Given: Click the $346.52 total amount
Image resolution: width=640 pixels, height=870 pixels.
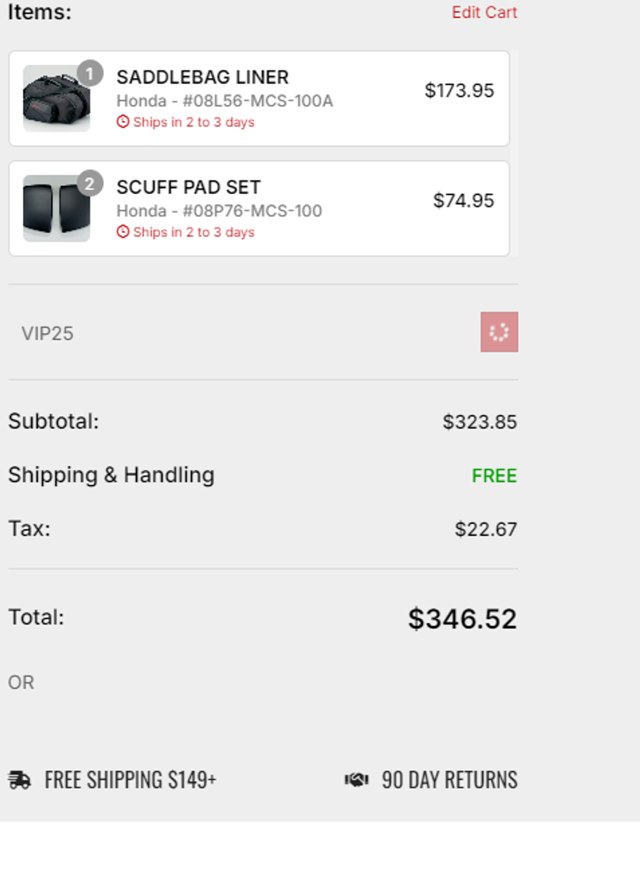Looking at the screenshot, I should [462, 619].
